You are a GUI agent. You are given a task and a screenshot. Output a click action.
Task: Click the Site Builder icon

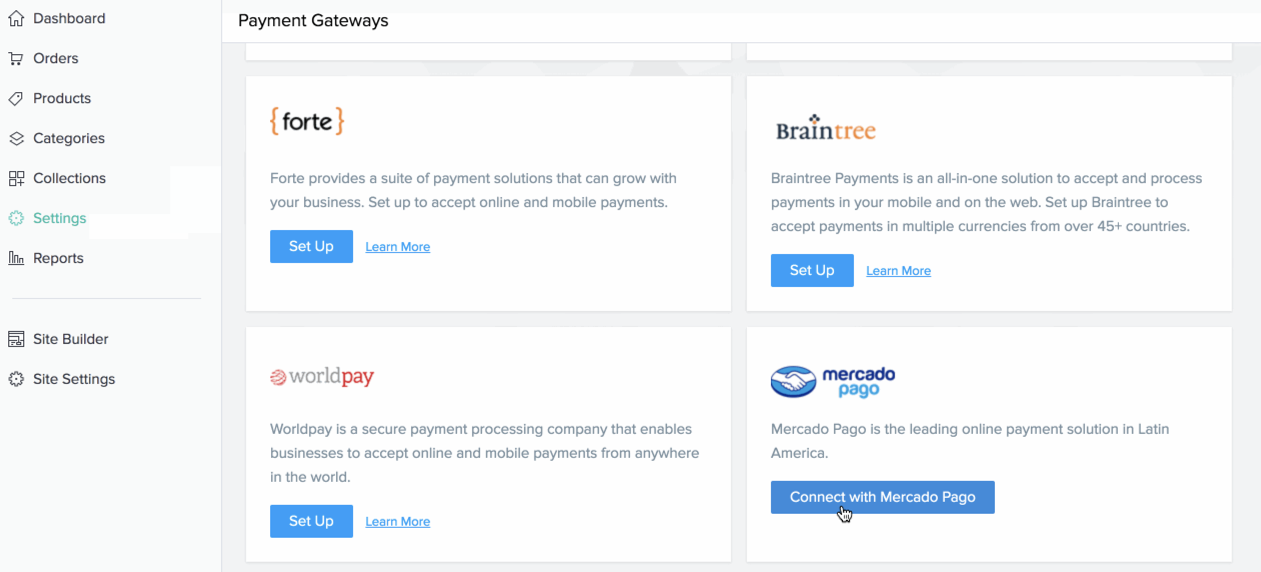(16, 339)
